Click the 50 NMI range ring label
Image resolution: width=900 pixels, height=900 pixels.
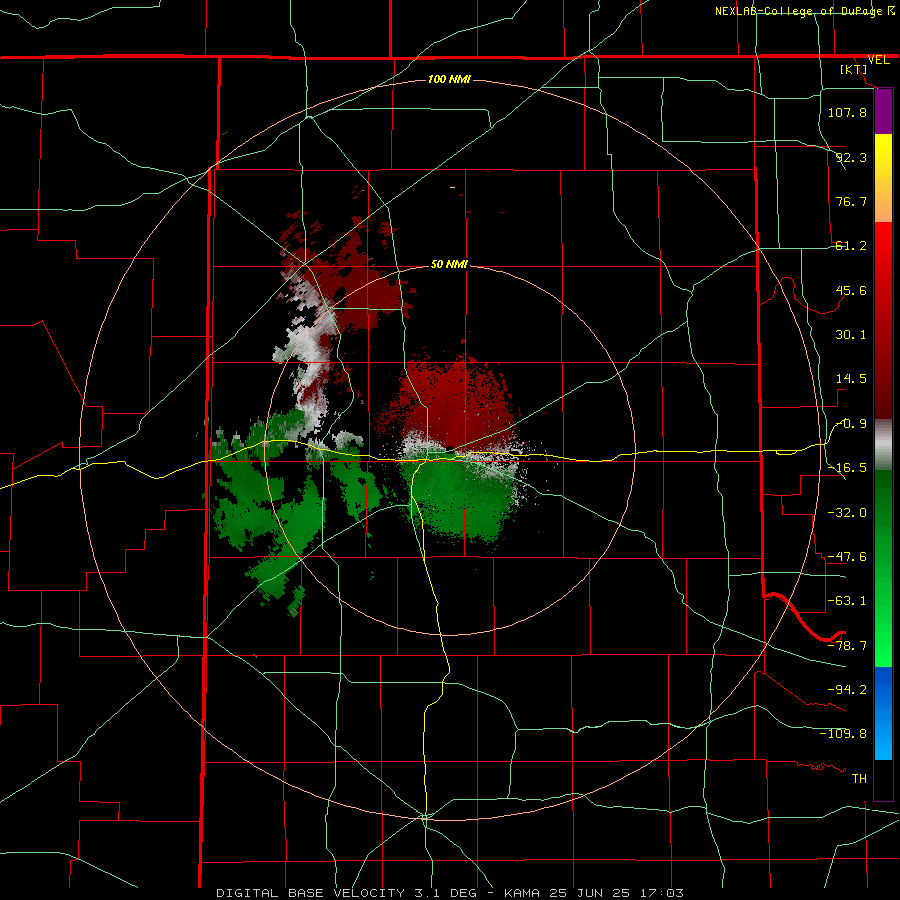tap(449, 265)
